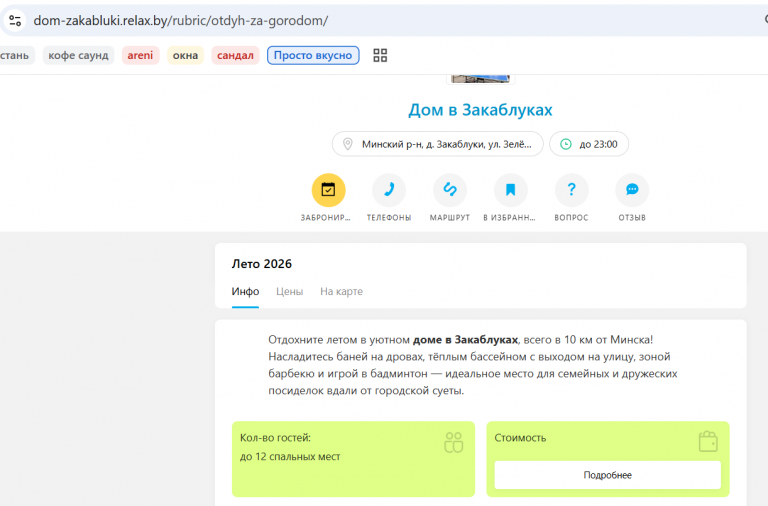Open the 'Дом в Закаблуках' title link
This screenshot has width=768, height=506.
click(480, 110)
